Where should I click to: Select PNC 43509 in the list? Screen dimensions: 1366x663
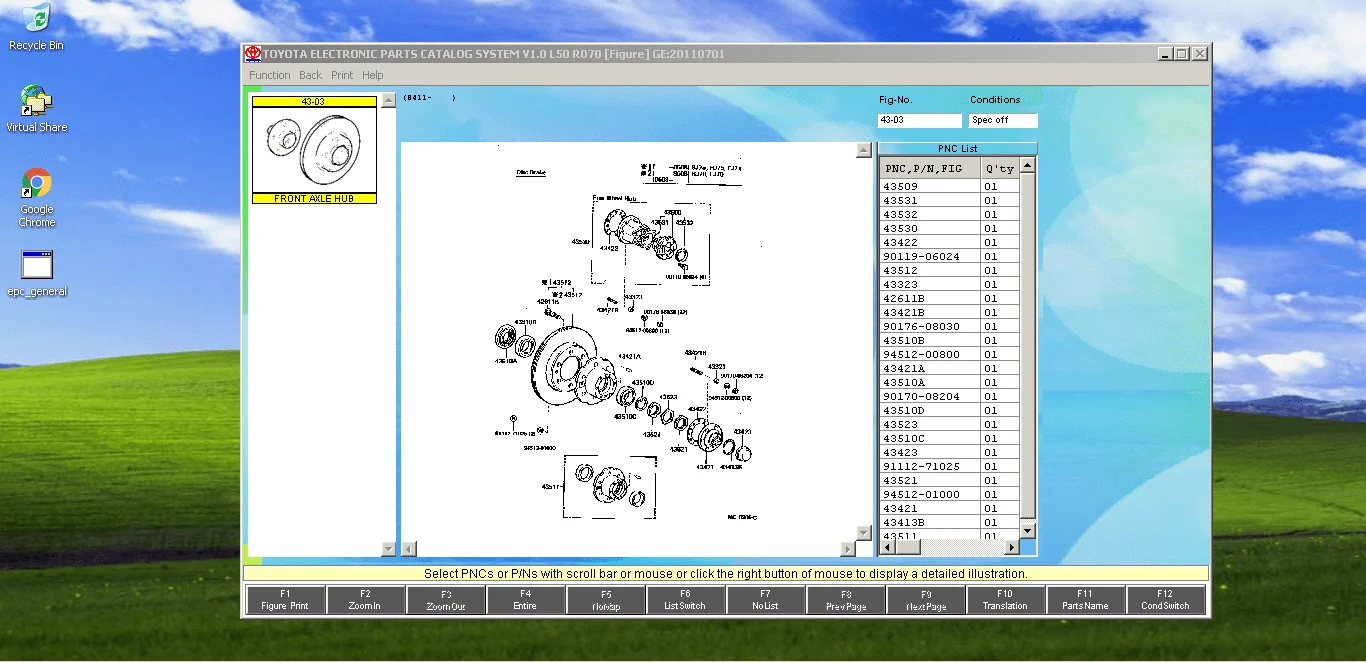930,186
